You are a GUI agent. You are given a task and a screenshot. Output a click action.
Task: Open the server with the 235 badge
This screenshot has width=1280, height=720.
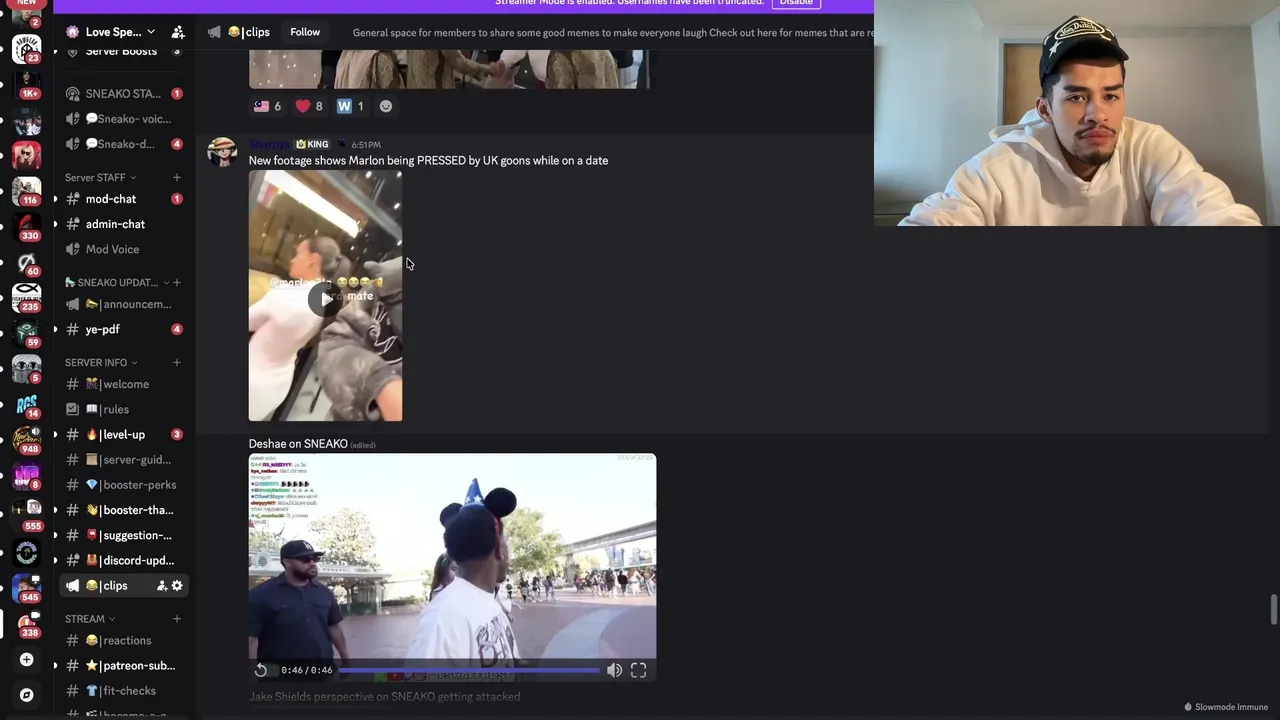click(27, 297)
